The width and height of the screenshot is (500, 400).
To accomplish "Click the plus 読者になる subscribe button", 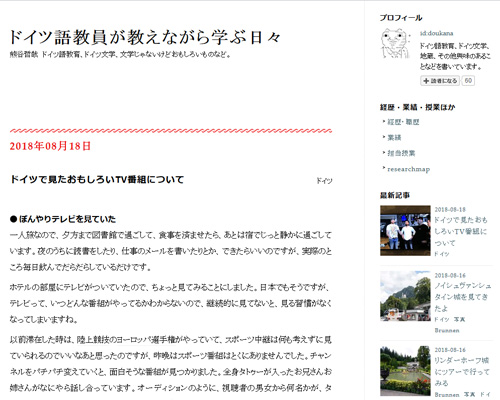I will click(440, 81).
